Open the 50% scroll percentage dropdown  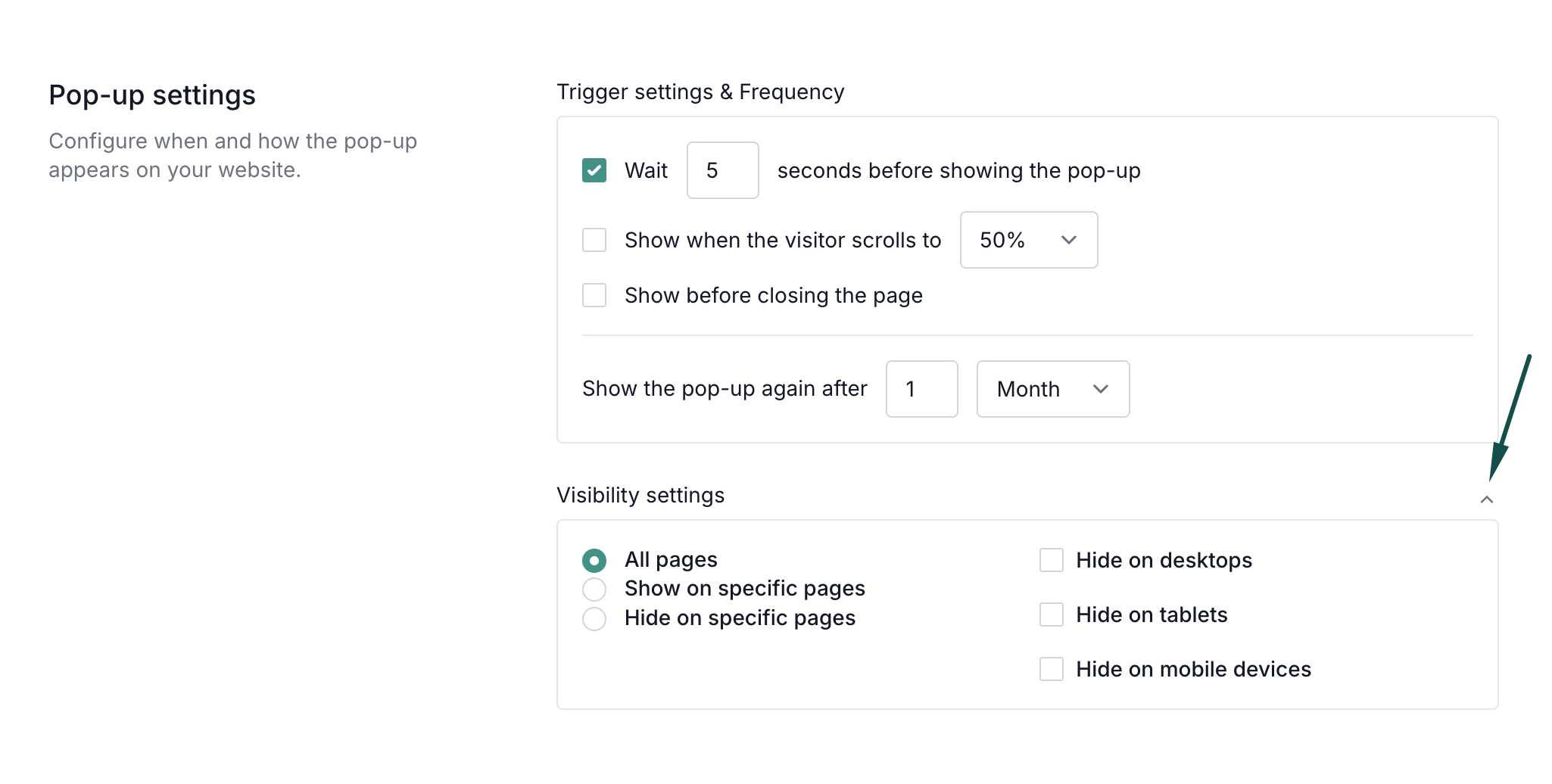pos(1028,240)
